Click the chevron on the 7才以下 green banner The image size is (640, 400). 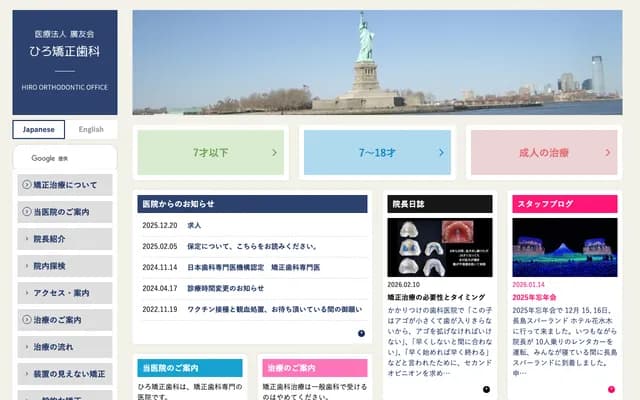tap(274, 153)
